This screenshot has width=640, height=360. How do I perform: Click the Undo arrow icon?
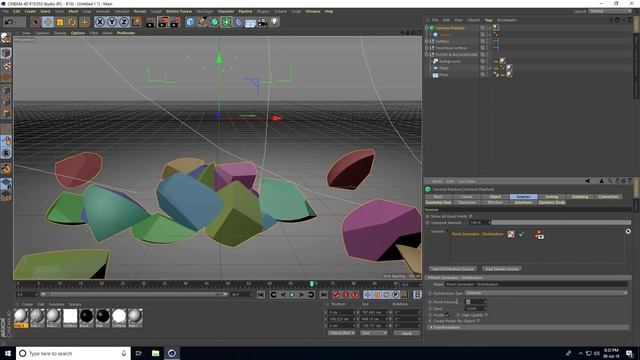[9, 22]
